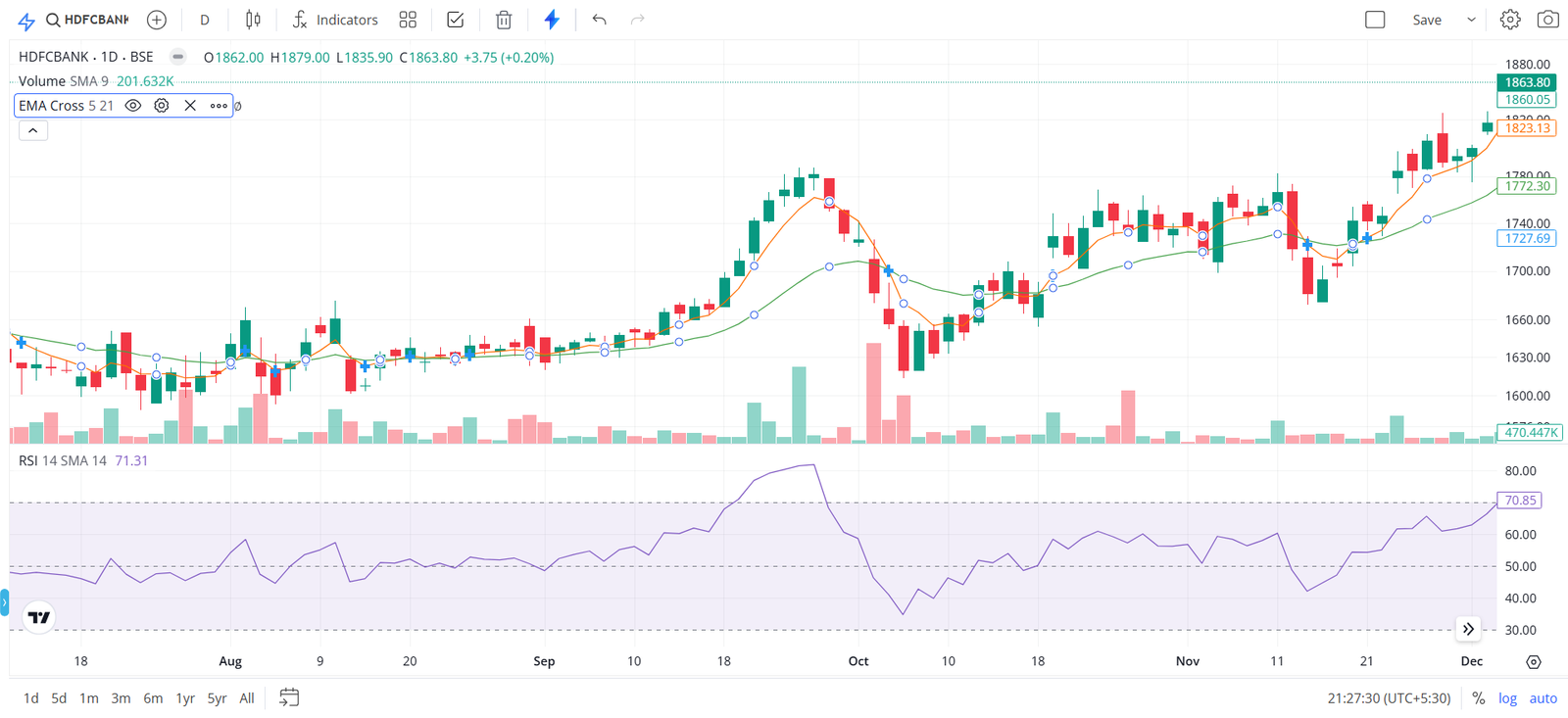Open the Indicators dialog

tap(334, 20)
